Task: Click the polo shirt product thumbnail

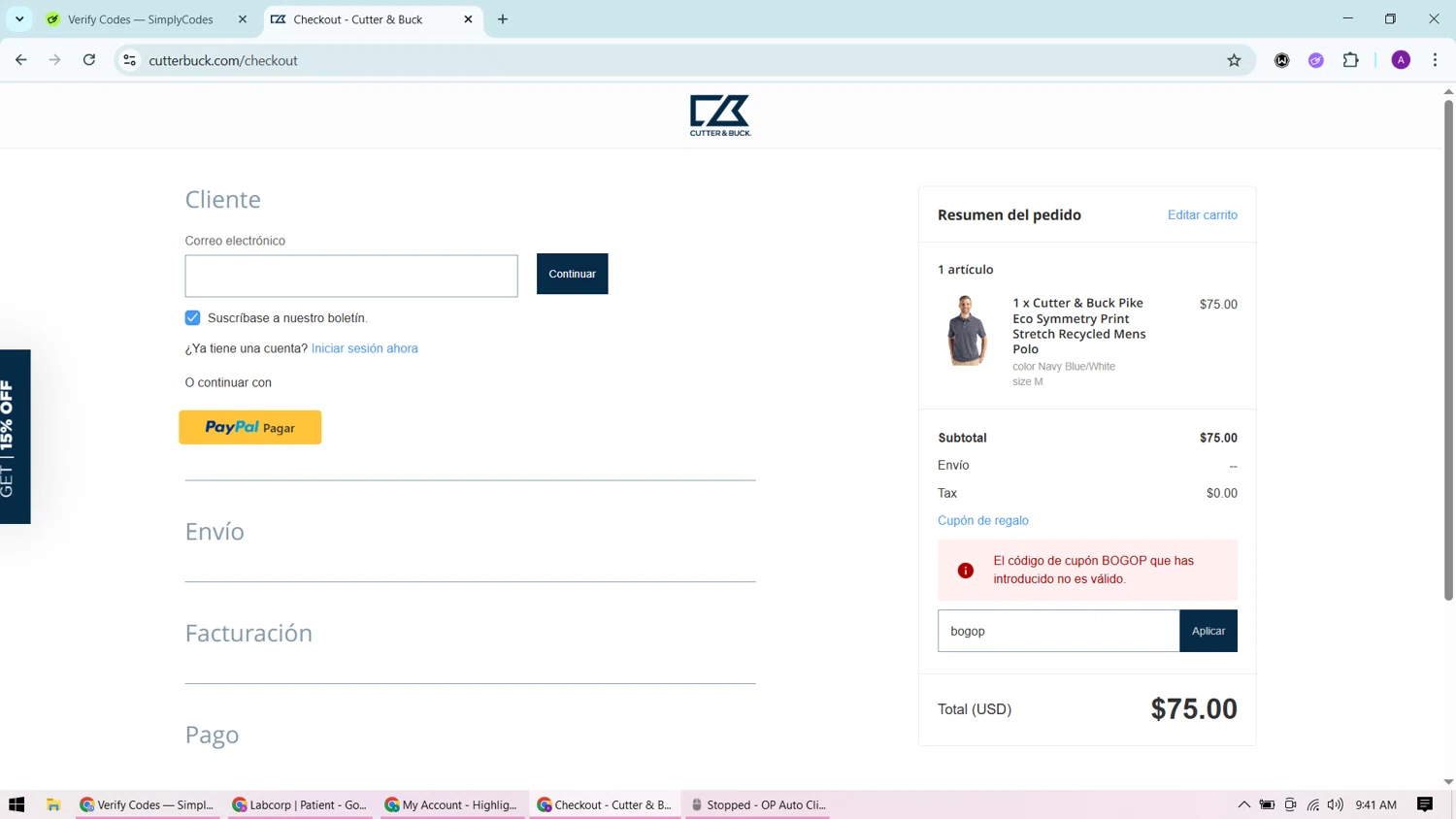Action: pyautogui.click(x=966, y=331)
